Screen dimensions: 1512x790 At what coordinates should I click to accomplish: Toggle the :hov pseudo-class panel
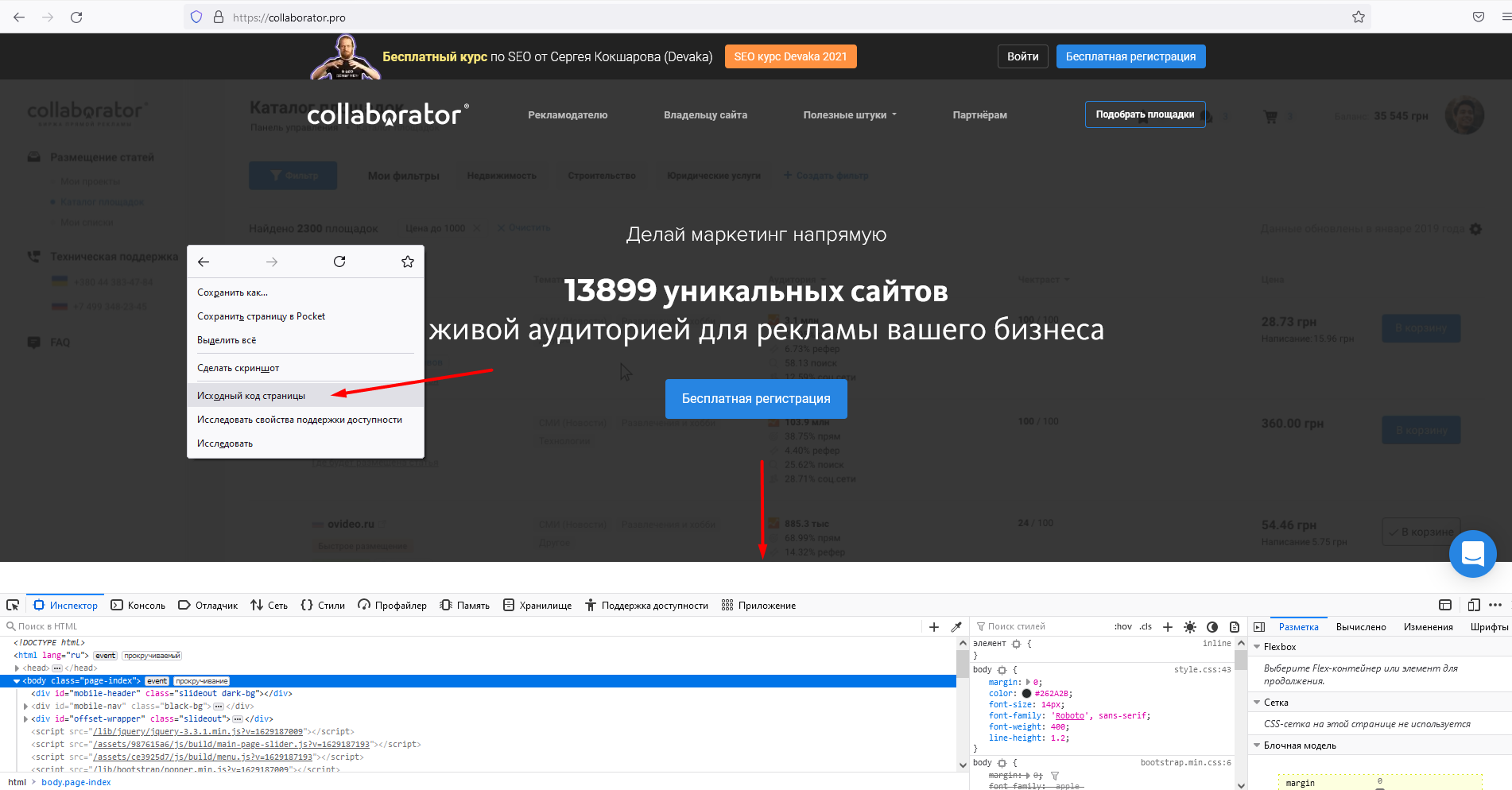pyautogui.click(x=1122, y=627)
